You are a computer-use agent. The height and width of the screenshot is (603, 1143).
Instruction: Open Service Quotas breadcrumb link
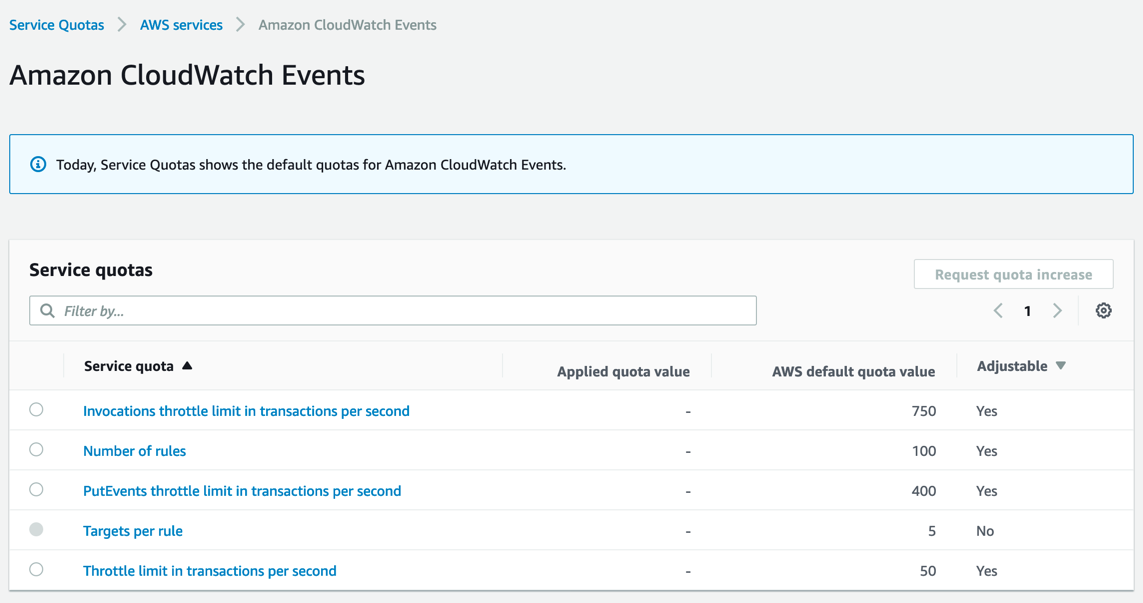pyautogui.click(x=57, y=25)
